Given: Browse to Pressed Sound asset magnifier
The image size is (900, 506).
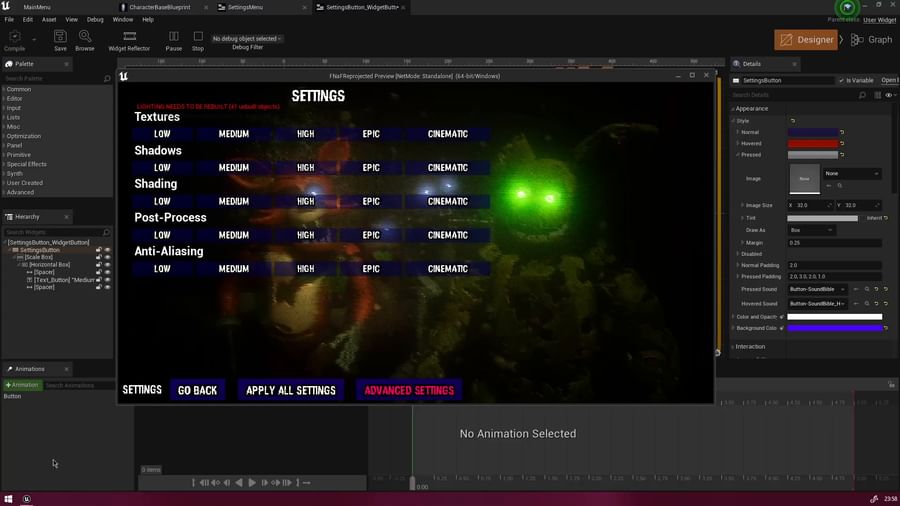Looking at the screenshot, I should 867,289.
